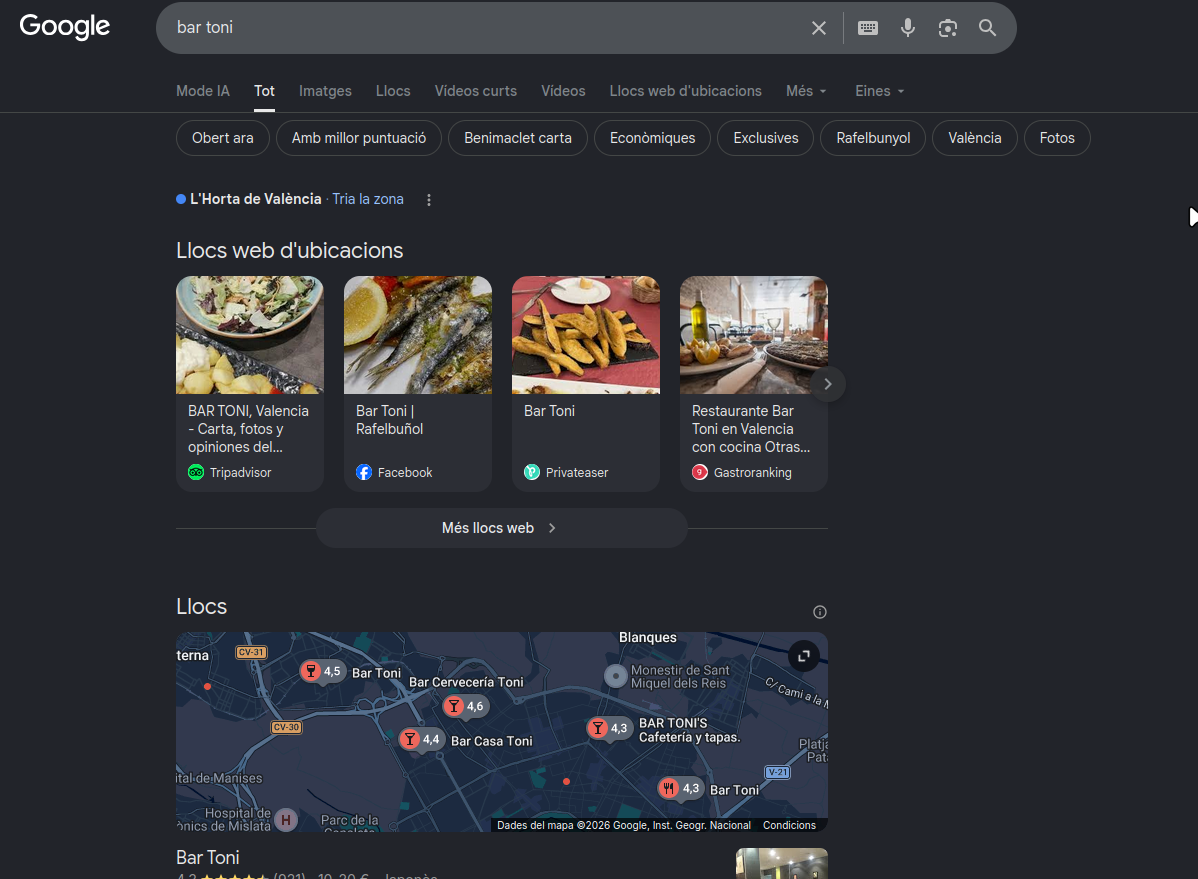Viewport: 1198px width, 879px height.
Task: Switch to the Mode IA tab
Action: (x=202, y=91)
